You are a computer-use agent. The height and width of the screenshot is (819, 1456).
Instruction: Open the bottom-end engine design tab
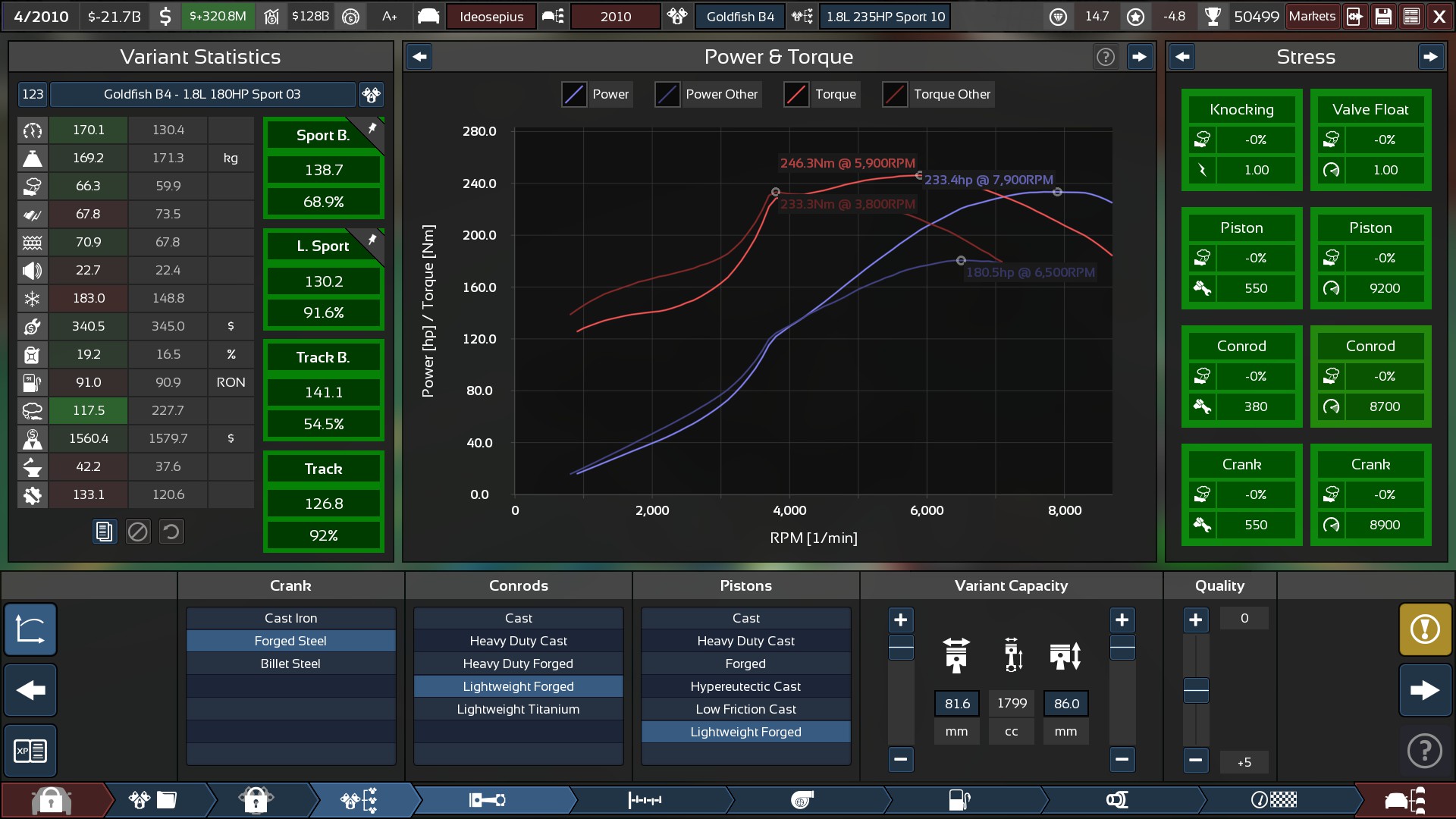tap(487, 800)
